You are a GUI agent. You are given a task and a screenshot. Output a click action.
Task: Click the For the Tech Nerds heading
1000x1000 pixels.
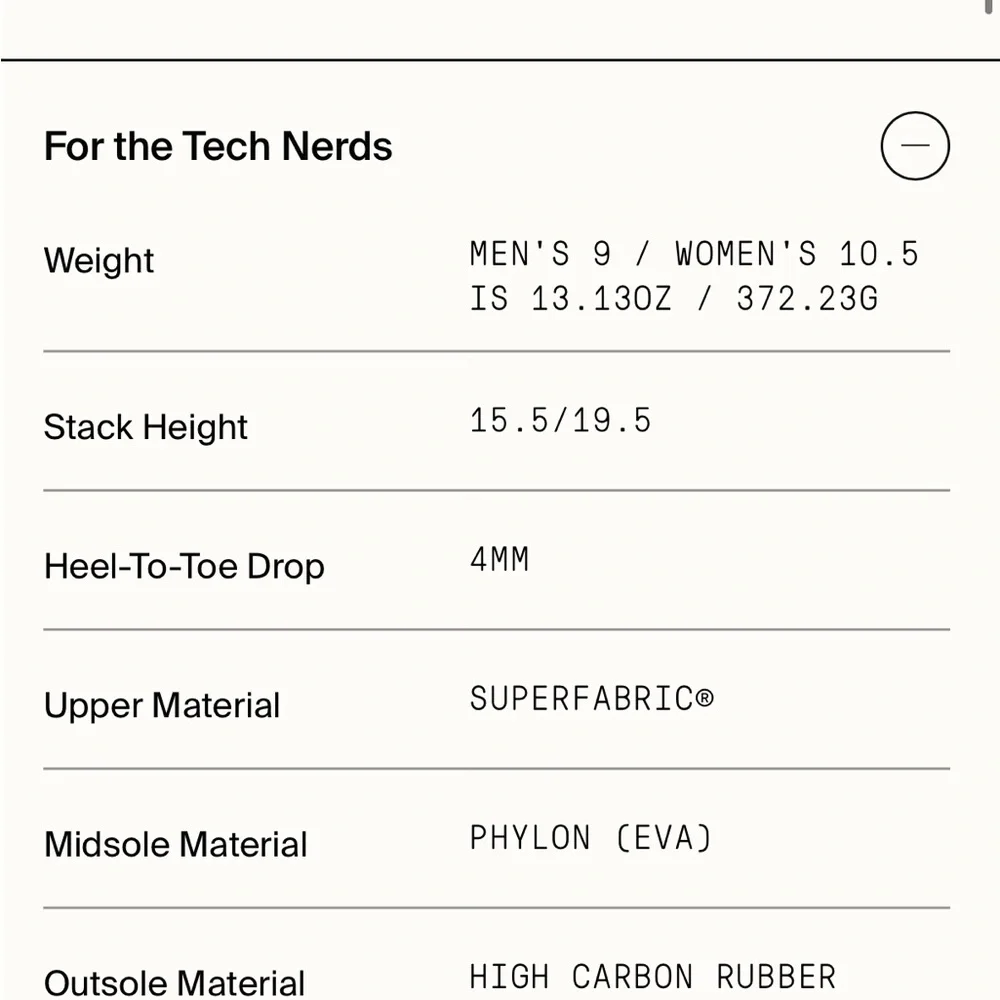pyautogui.click(x=218, y=147)
